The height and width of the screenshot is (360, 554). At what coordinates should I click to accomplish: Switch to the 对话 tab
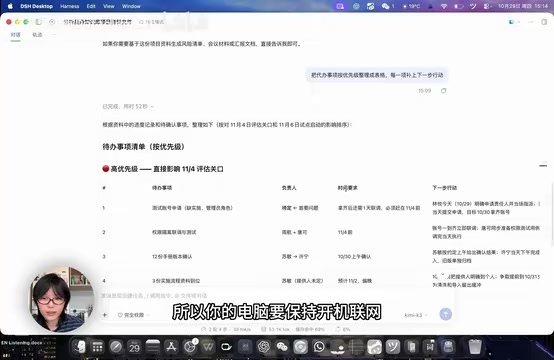point(15,35)
